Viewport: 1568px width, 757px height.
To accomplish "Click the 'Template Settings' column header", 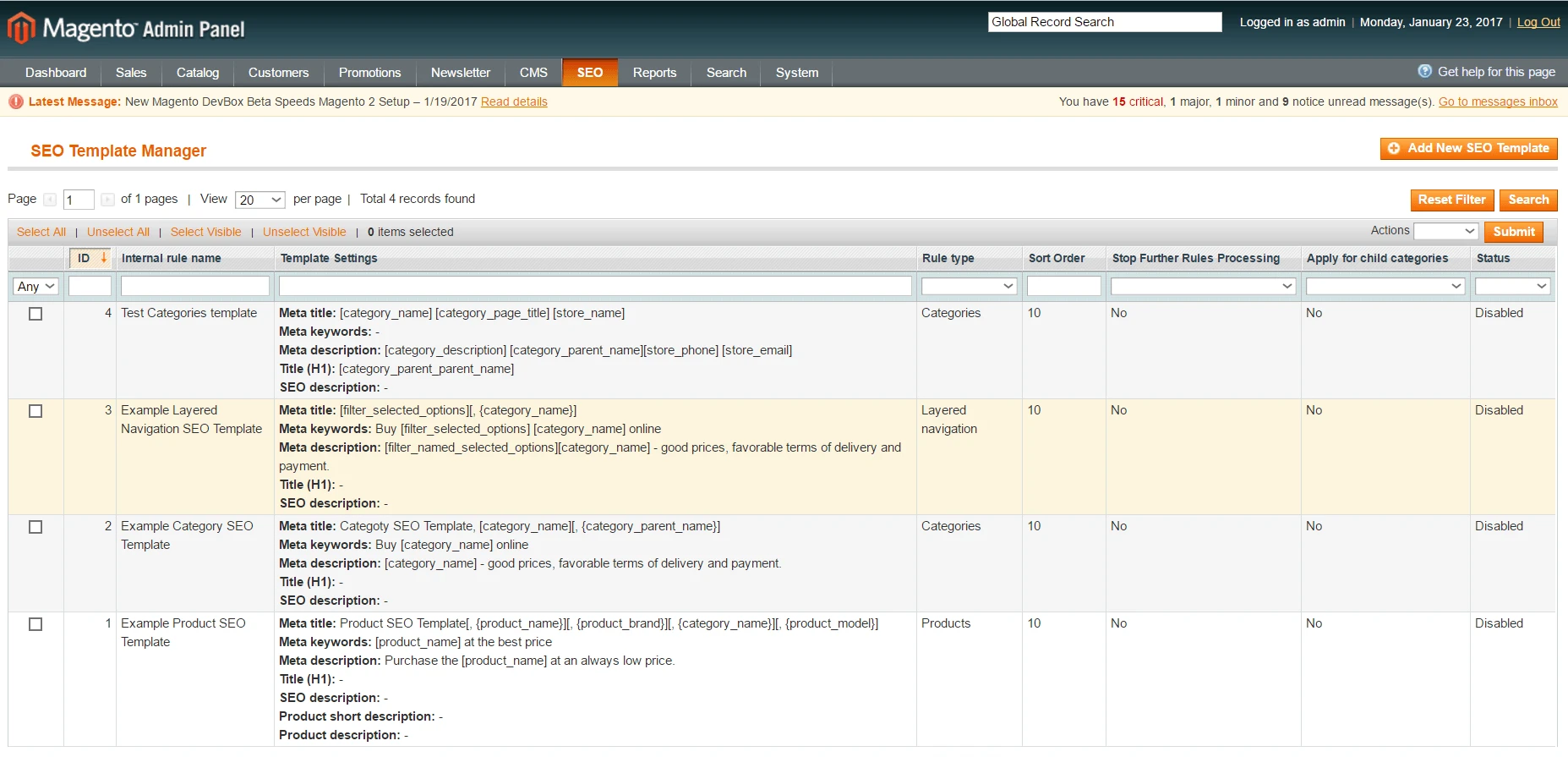I will click(x=329, y=258).
